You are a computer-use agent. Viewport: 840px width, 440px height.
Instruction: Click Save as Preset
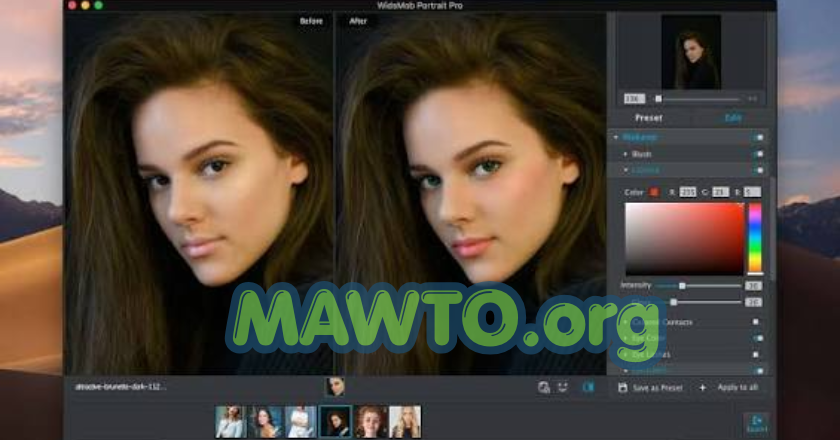pyautogui.click(x=651, y=387)
